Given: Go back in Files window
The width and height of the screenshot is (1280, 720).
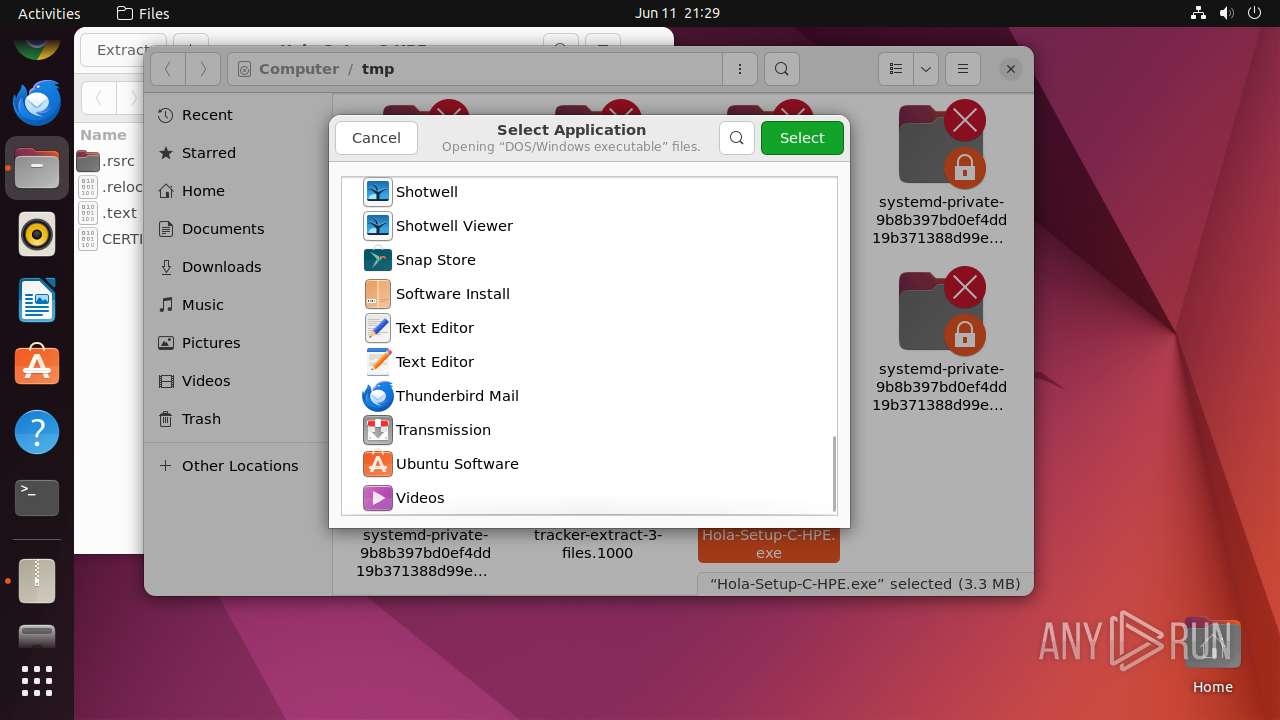Looking at the screenshot, I should (168, 69).
